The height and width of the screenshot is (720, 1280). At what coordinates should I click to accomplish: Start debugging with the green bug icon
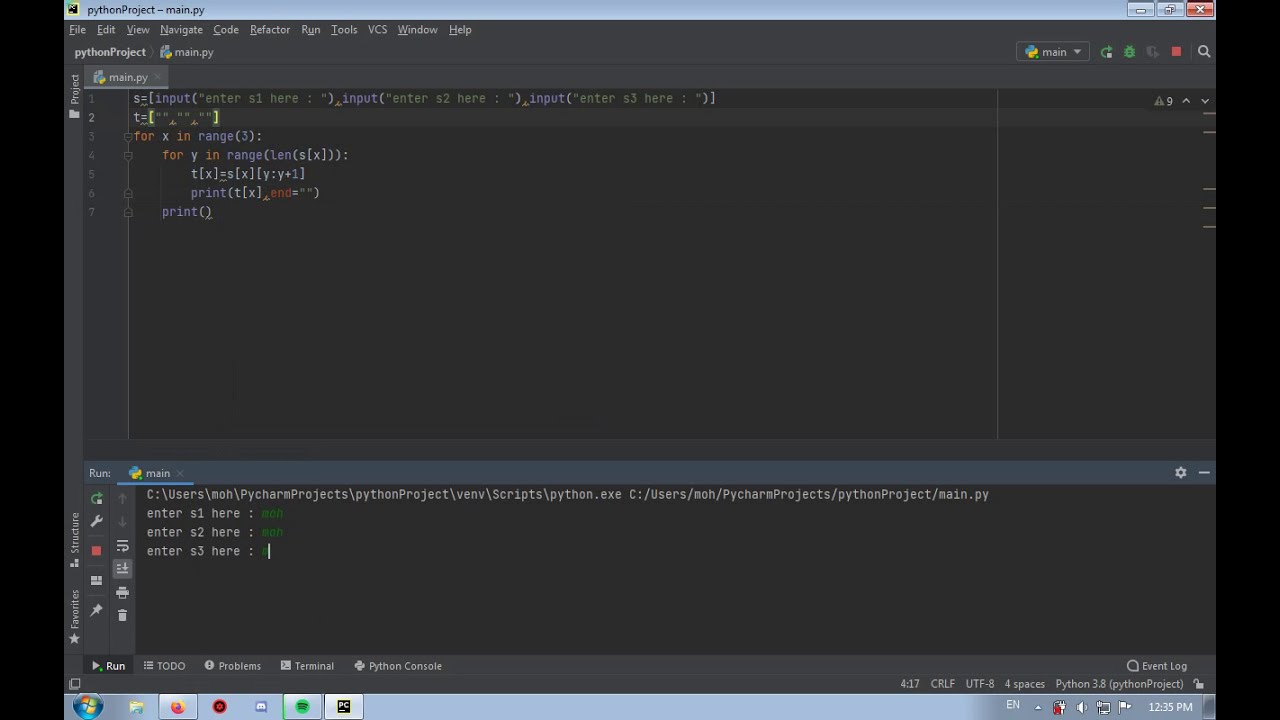(1129, 52)
